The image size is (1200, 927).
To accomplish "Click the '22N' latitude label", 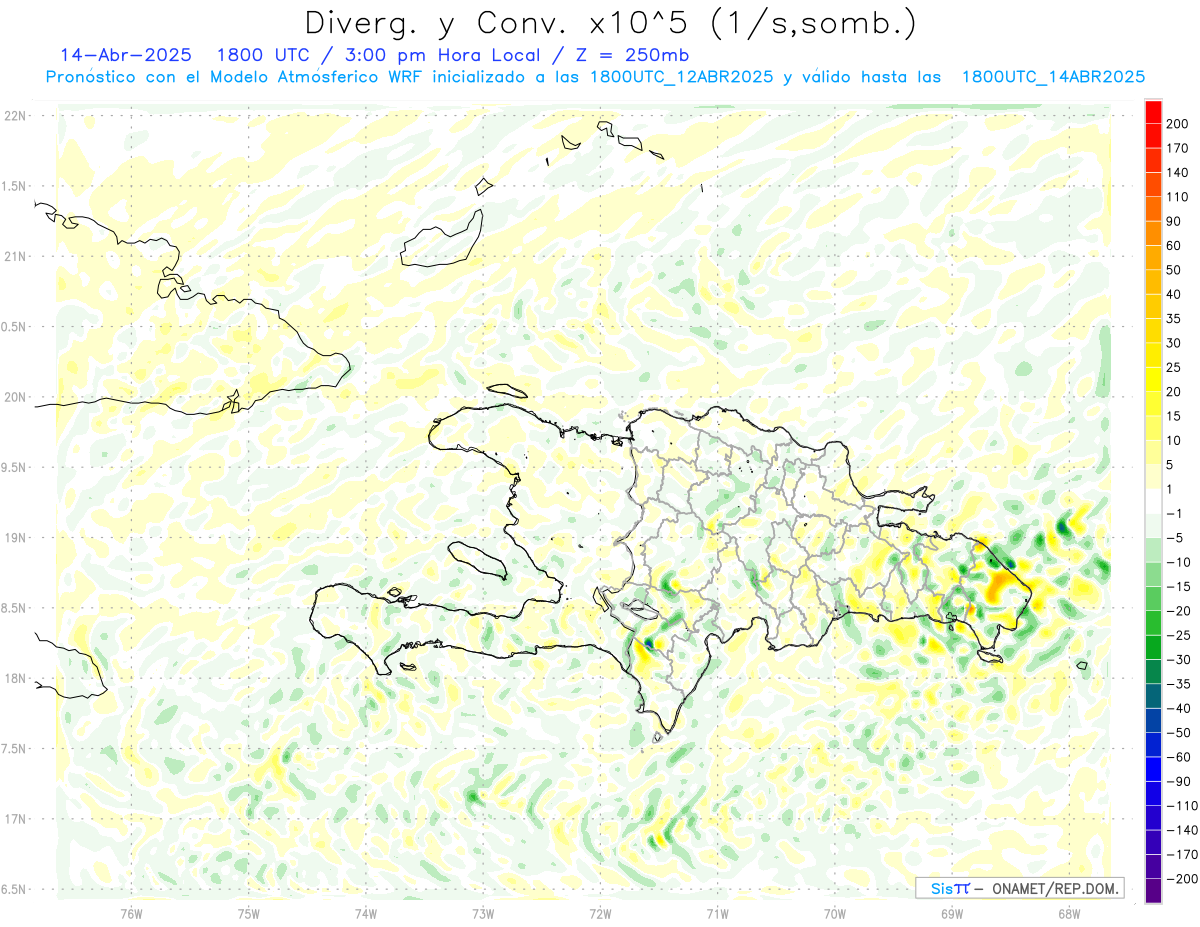I will pyautogui.click(x=14, y=116).
